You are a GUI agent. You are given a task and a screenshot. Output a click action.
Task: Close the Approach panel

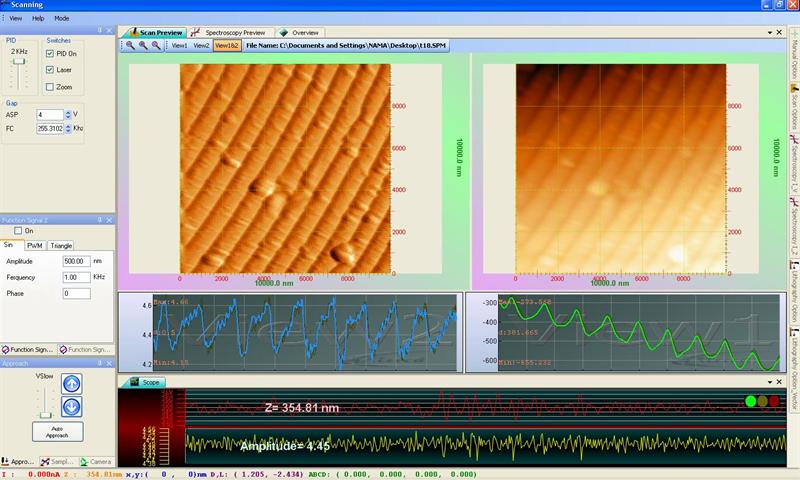[x=111, y=363]
